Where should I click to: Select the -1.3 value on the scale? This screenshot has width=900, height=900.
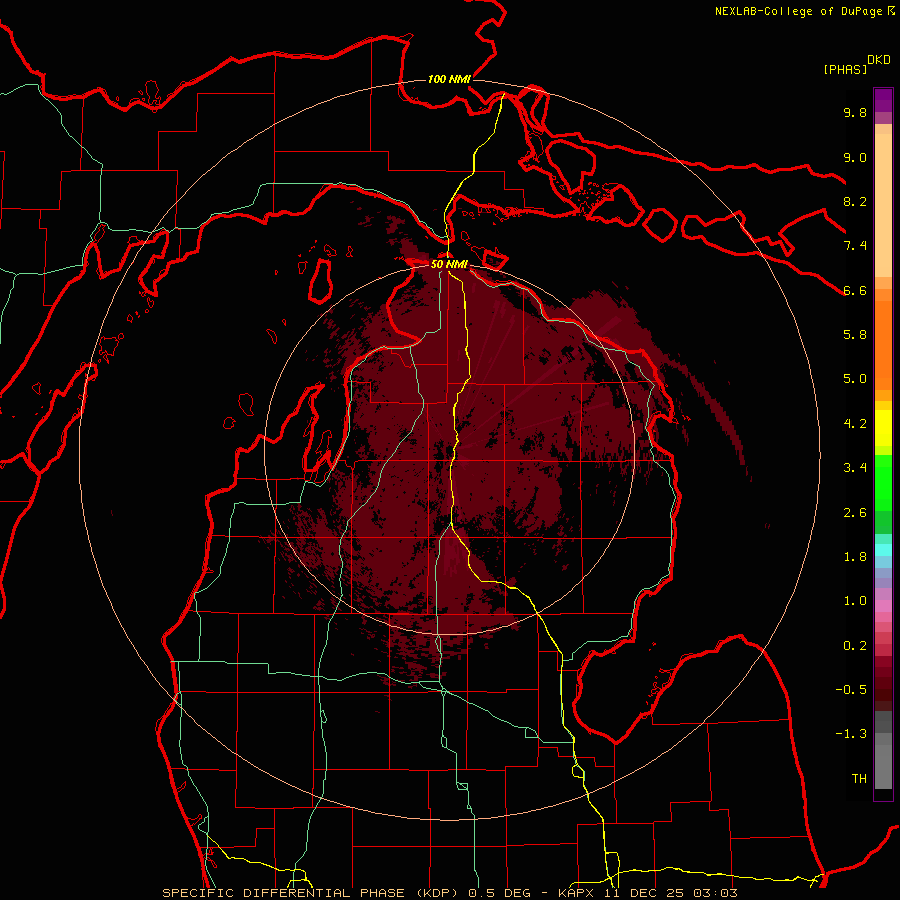pos(851,734)
